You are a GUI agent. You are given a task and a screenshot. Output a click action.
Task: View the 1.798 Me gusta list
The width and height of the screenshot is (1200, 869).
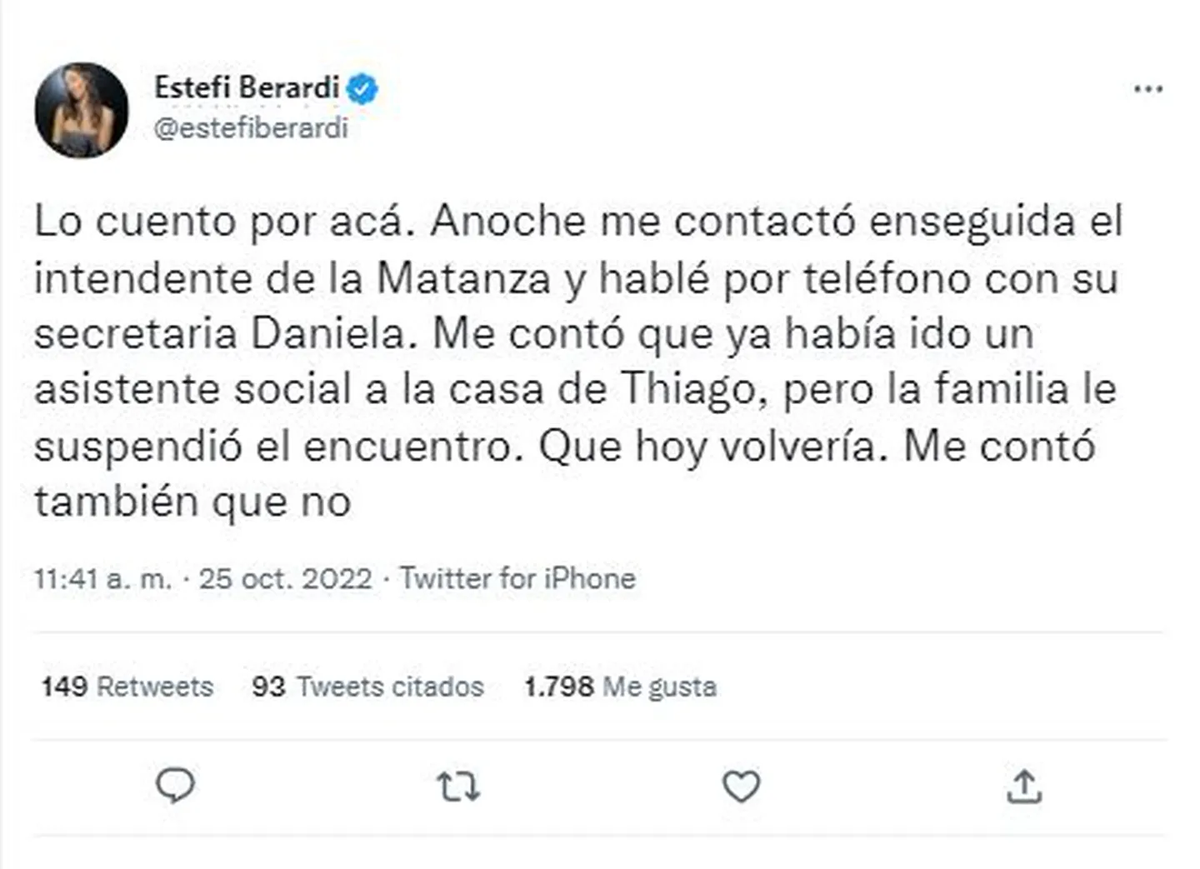click(x=620, y=687)
